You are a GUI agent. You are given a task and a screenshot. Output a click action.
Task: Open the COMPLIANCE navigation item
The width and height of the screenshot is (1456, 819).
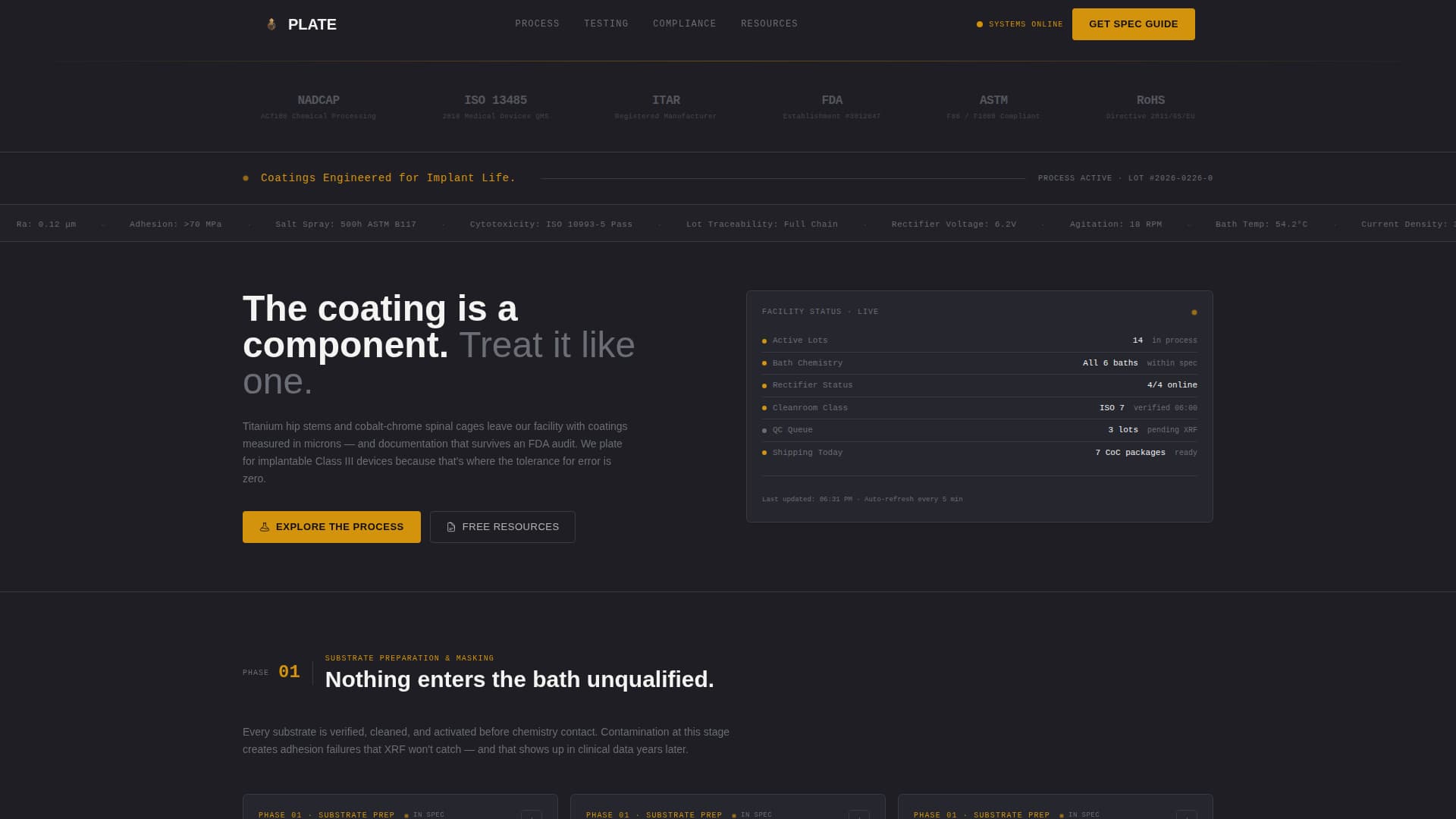click(x=684, y=24)
